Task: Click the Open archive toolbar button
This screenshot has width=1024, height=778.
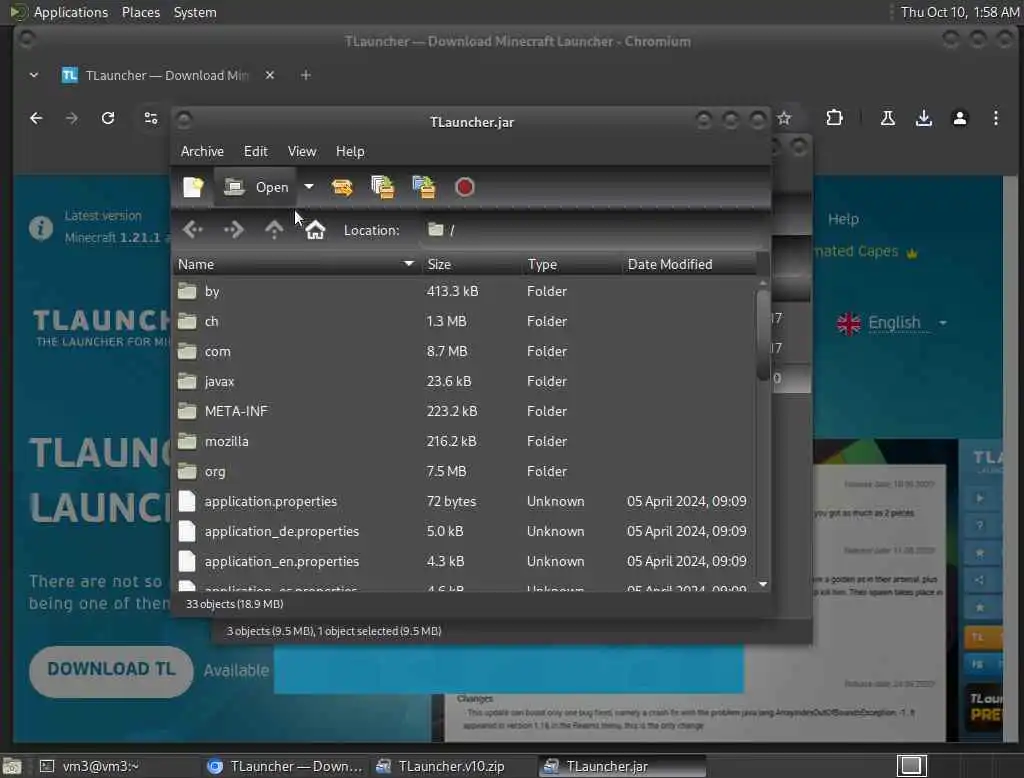Action: point(255,187)
